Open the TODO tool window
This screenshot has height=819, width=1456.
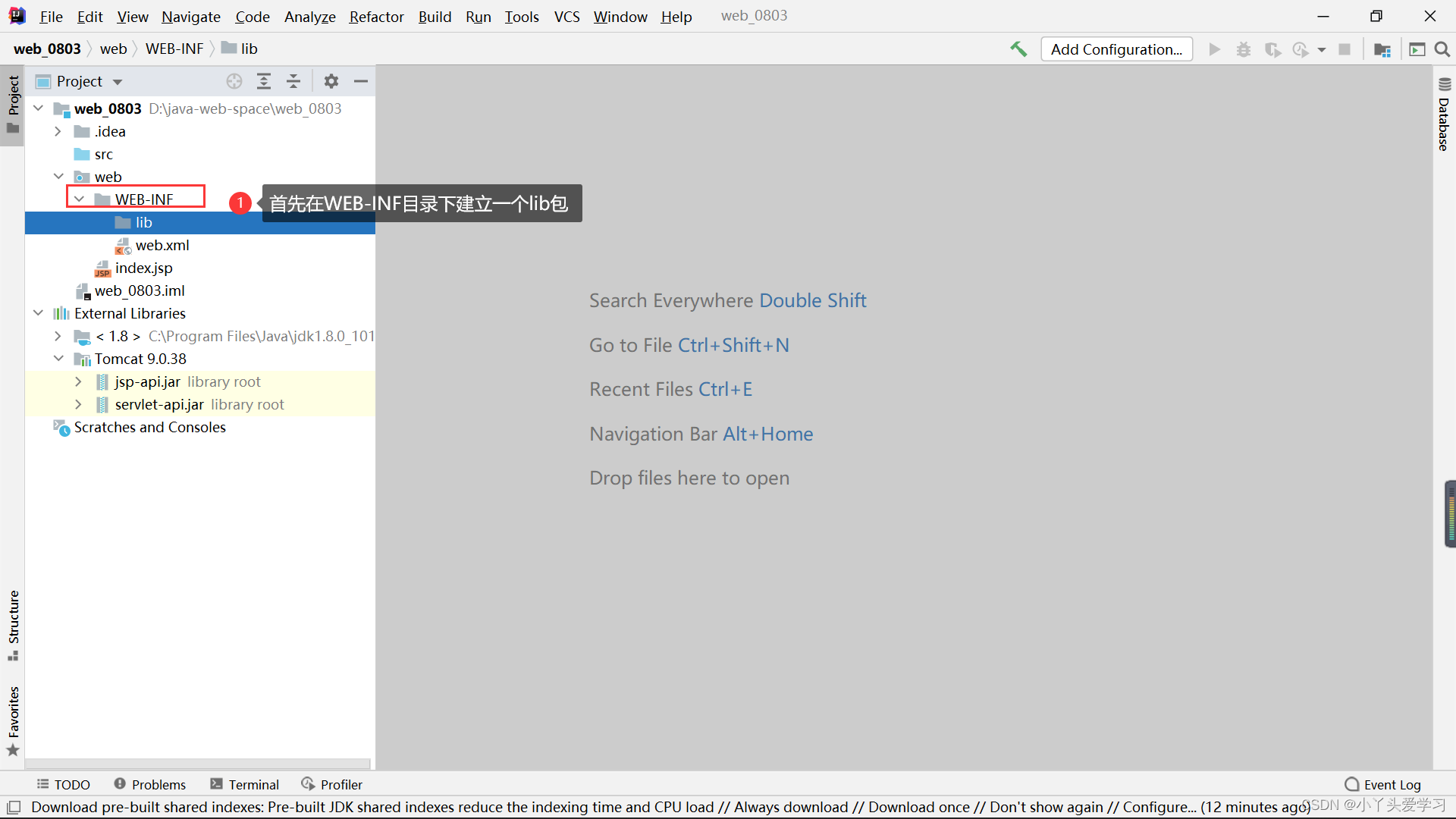click(x=64, y=784)
